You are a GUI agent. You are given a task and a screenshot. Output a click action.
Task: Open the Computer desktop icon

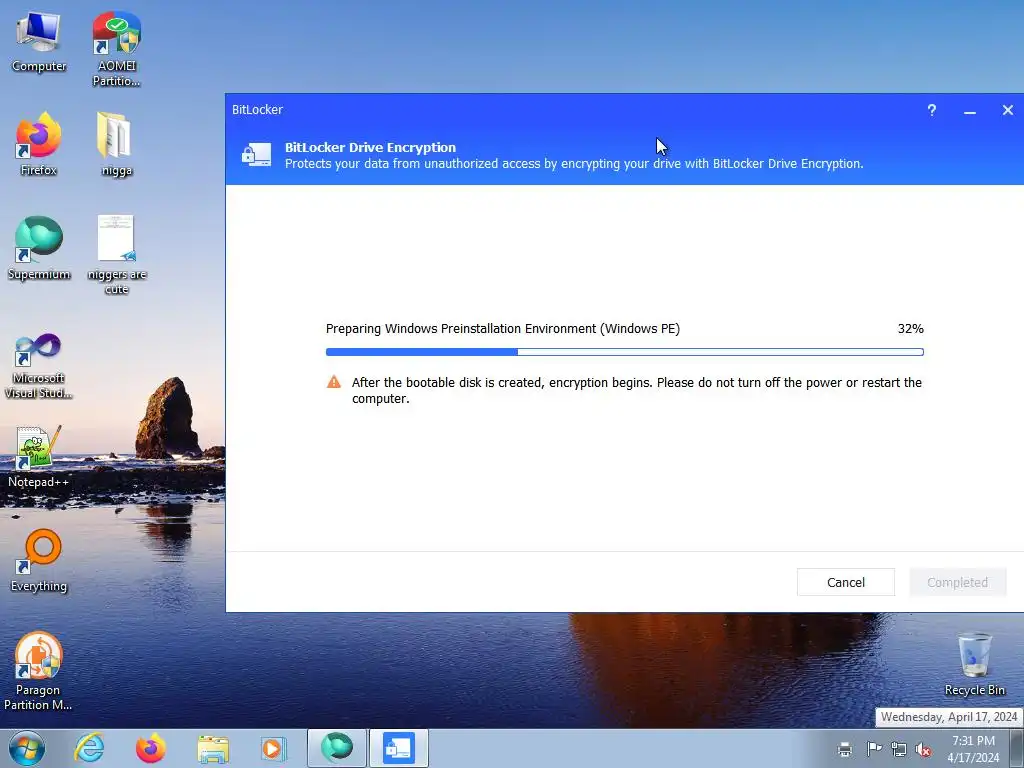pos(39,40)
